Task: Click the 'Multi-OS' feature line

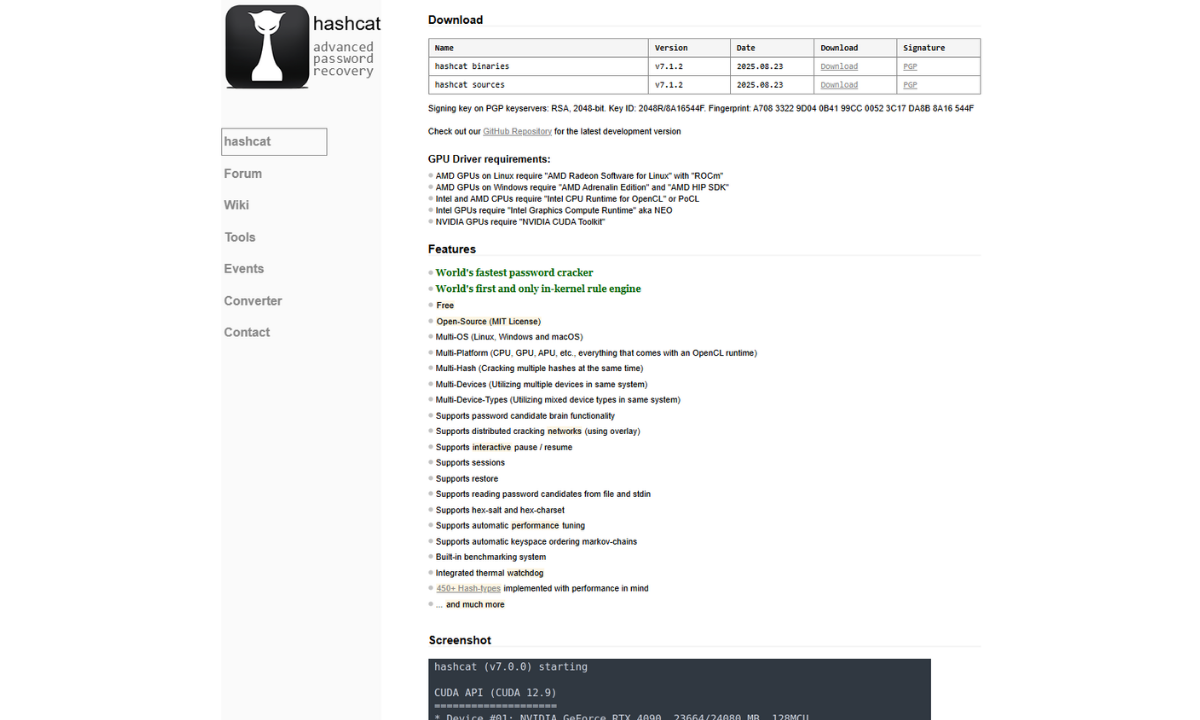Action: 509,337
